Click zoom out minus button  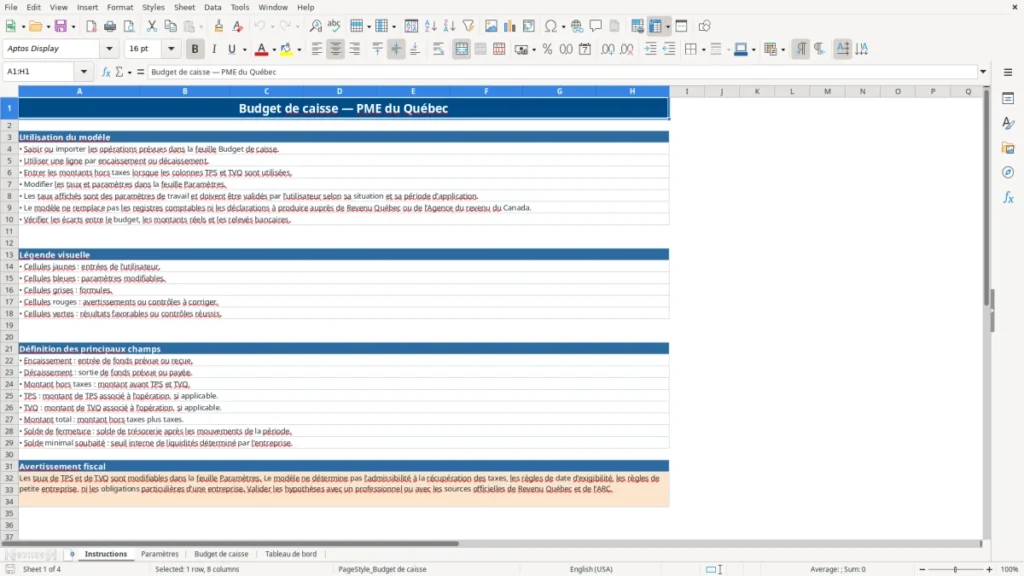922,569
